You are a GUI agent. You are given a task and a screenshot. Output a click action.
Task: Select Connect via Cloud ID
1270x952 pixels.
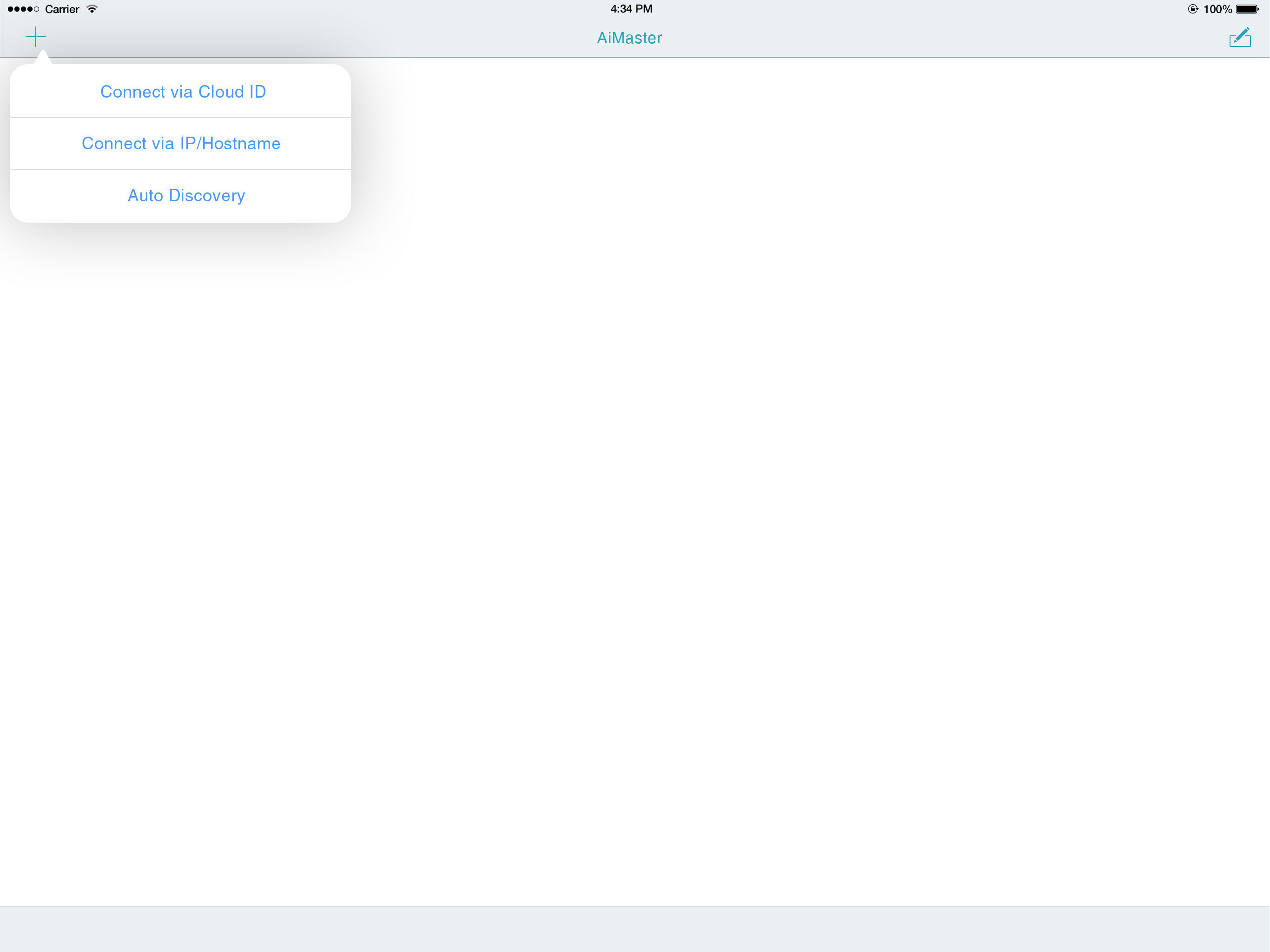[183, 92]
